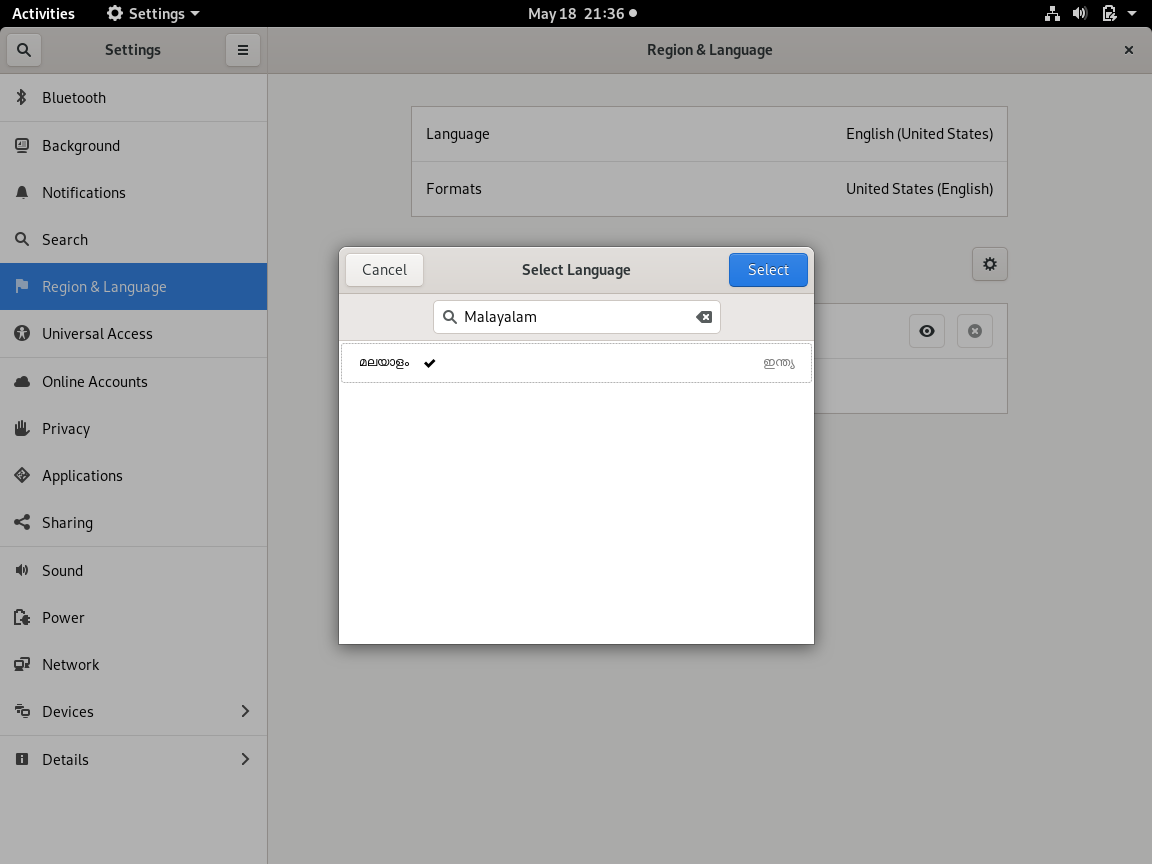
Task: Open the volume icon in top bar
Action: click(1080, 13)
